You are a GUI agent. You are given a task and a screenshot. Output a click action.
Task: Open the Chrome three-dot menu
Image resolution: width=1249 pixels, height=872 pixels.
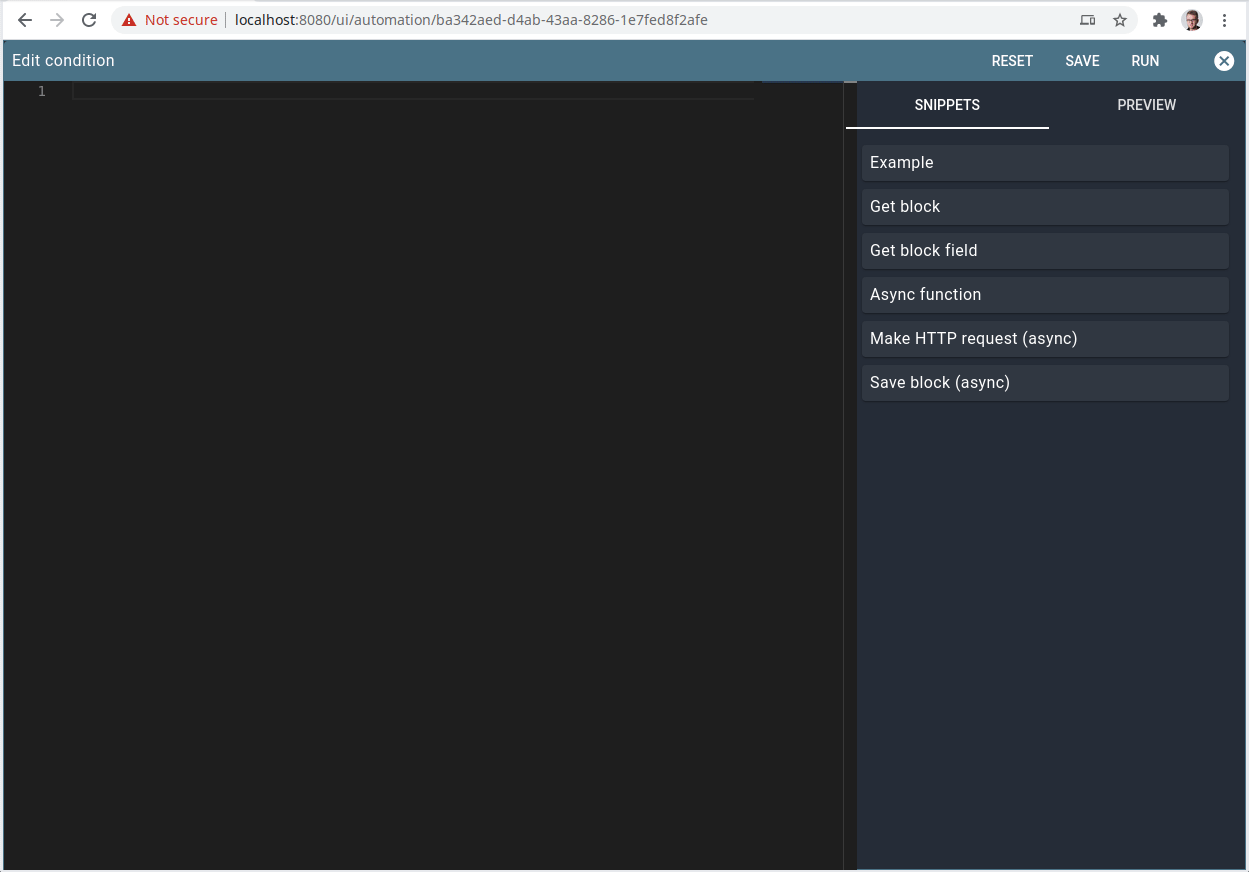pos(1225,20)
